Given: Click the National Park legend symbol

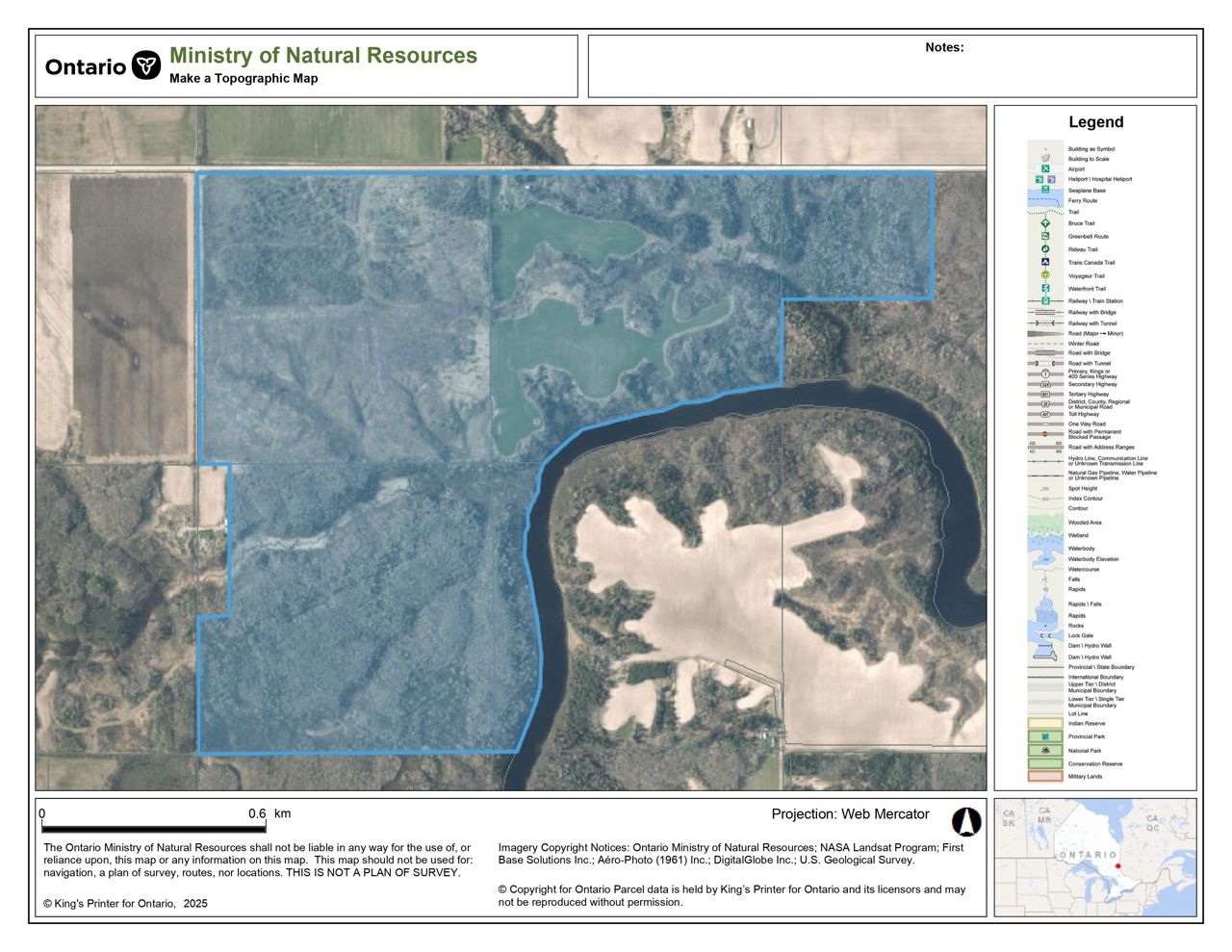Looking at the screenshot, I should pyautogui.click(x=1045, y=750).
